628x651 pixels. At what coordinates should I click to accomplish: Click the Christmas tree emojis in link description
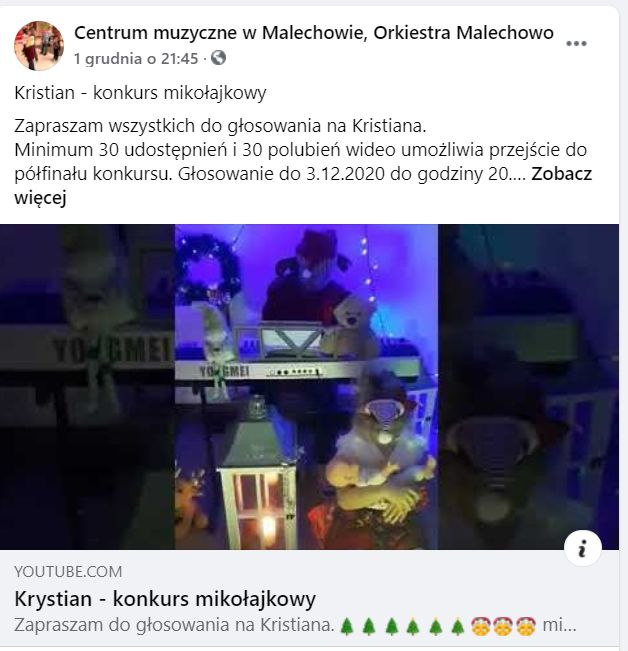pos(402,626)
